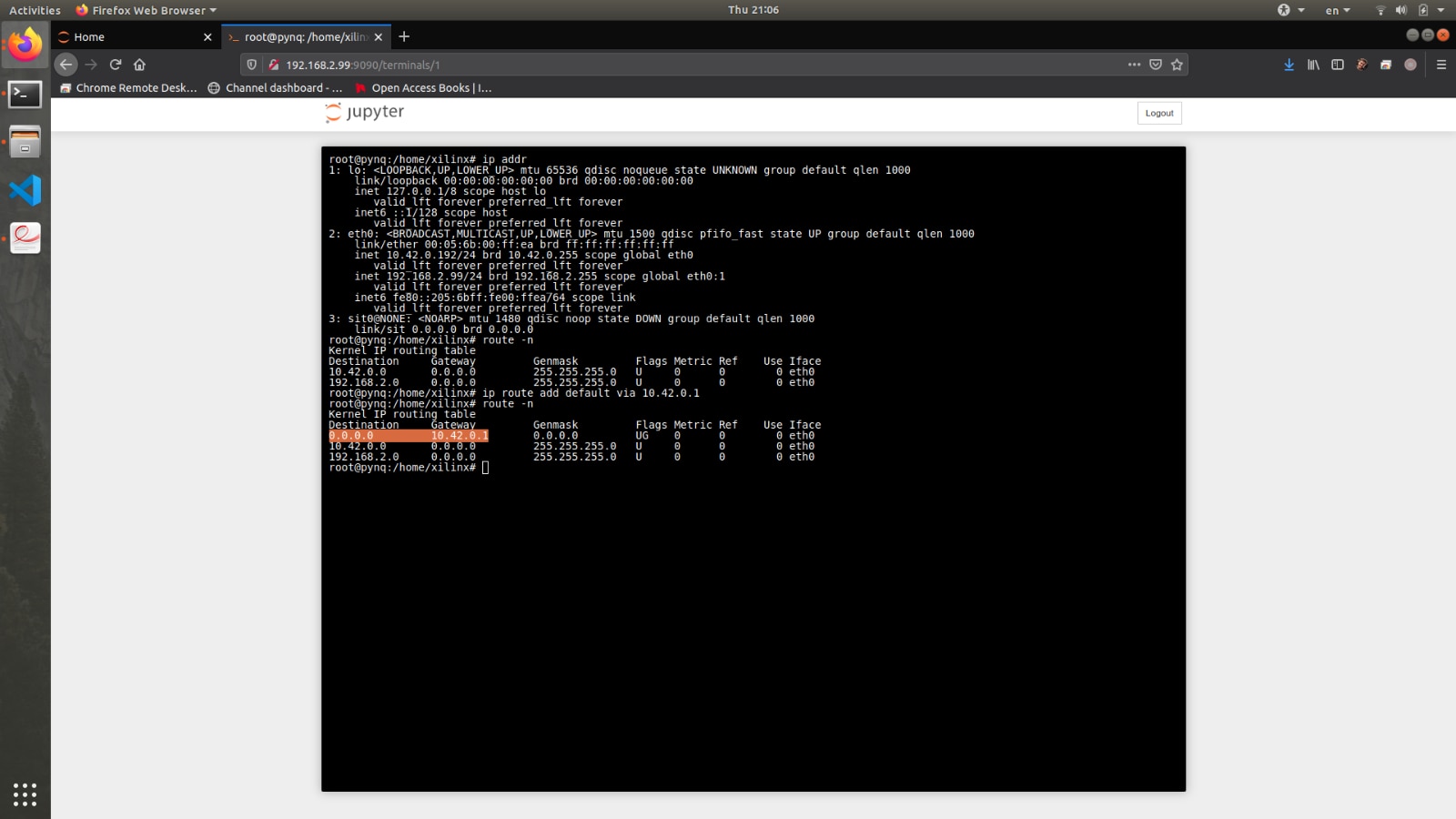1456x819 pixels.
Task: Open Files manager from the dock
Action: tap(25, 143)
